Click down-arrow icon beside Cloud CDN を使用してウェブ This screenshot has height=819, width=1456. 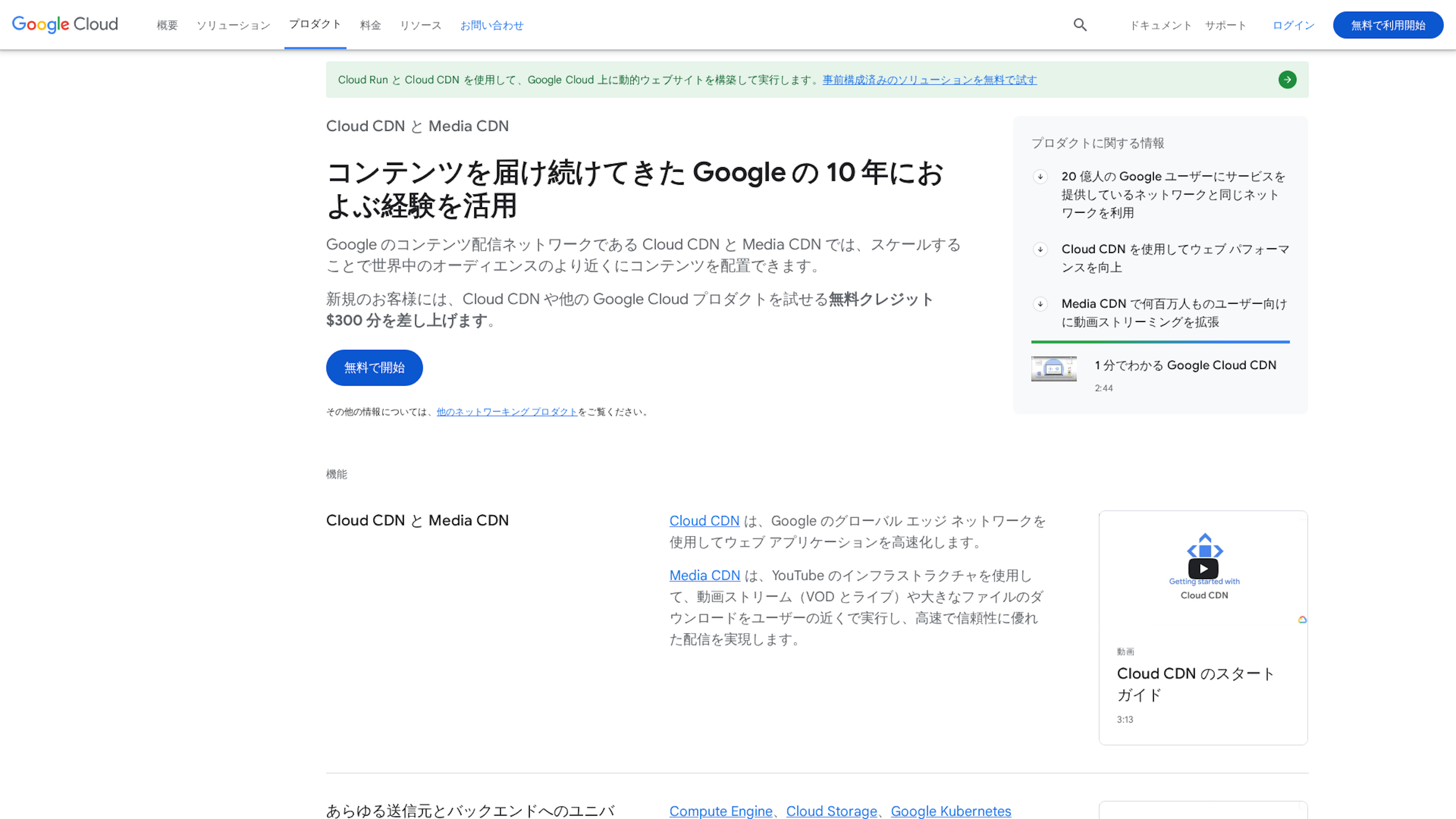coord(1040,249)
